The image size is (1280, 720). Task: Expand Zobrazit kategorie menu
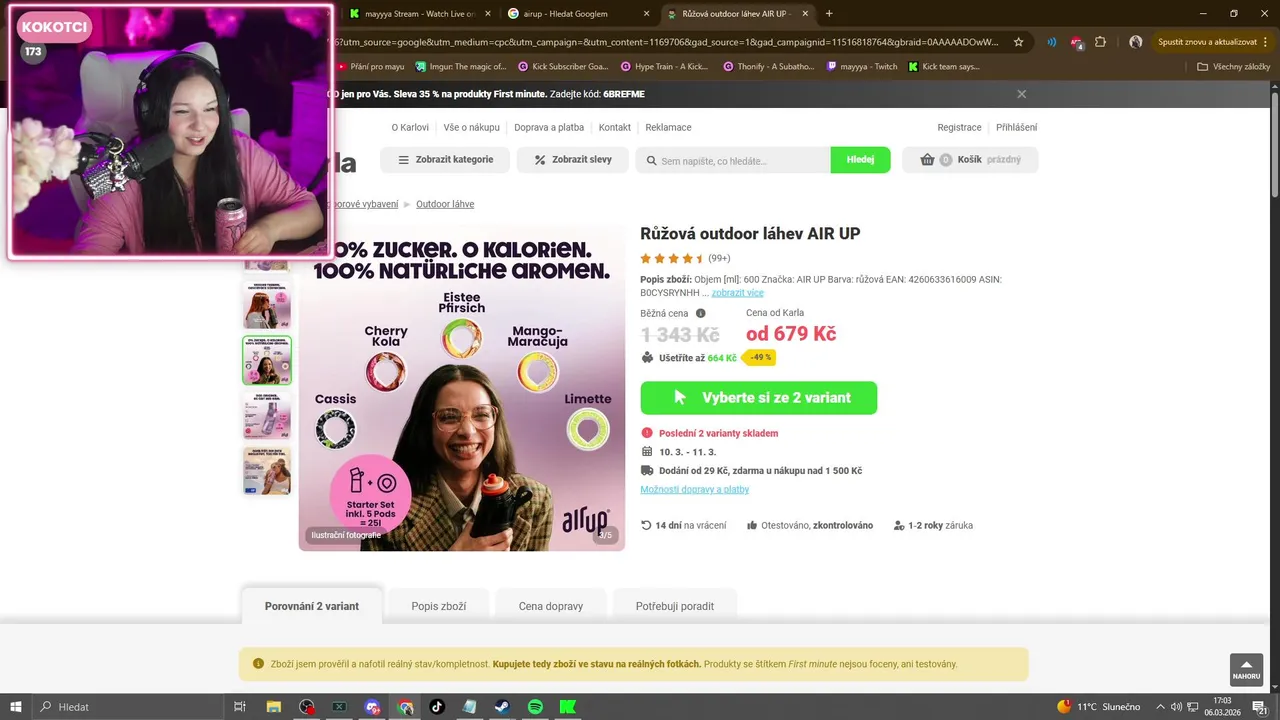pyautogui.click(x=445, y=160)
